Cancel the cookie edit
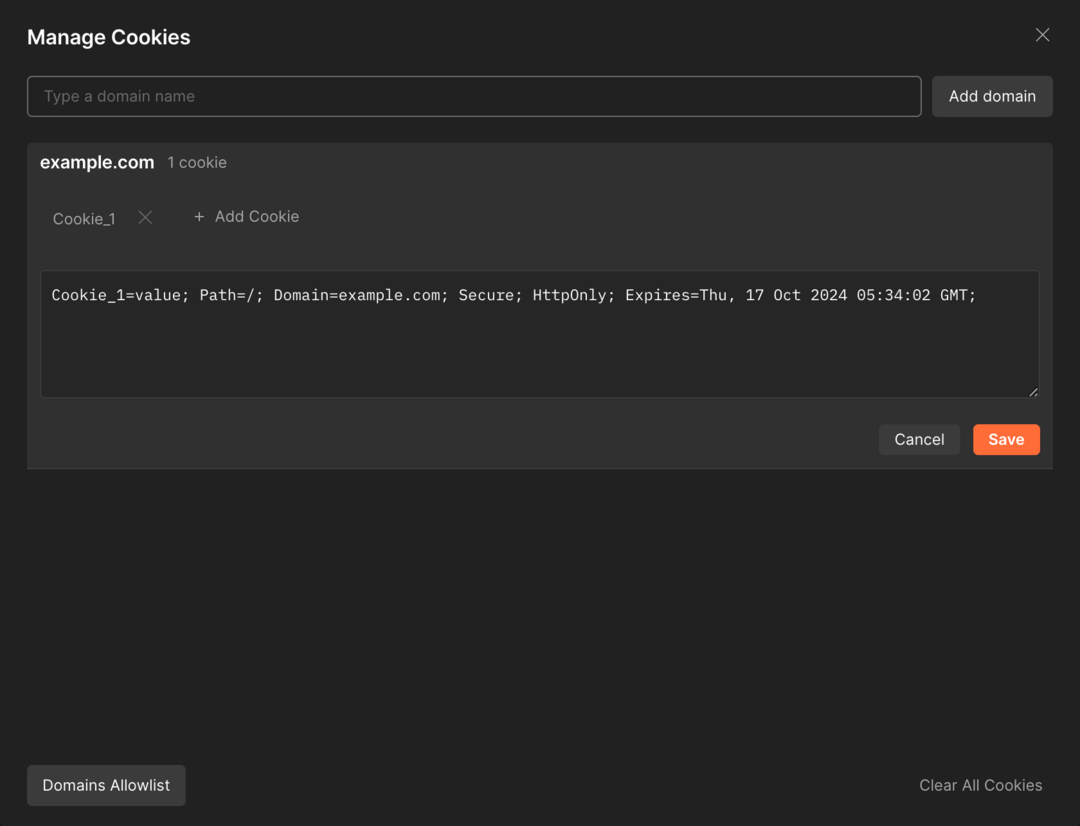Screen dimensions: 1080x826 coord(919,440)
